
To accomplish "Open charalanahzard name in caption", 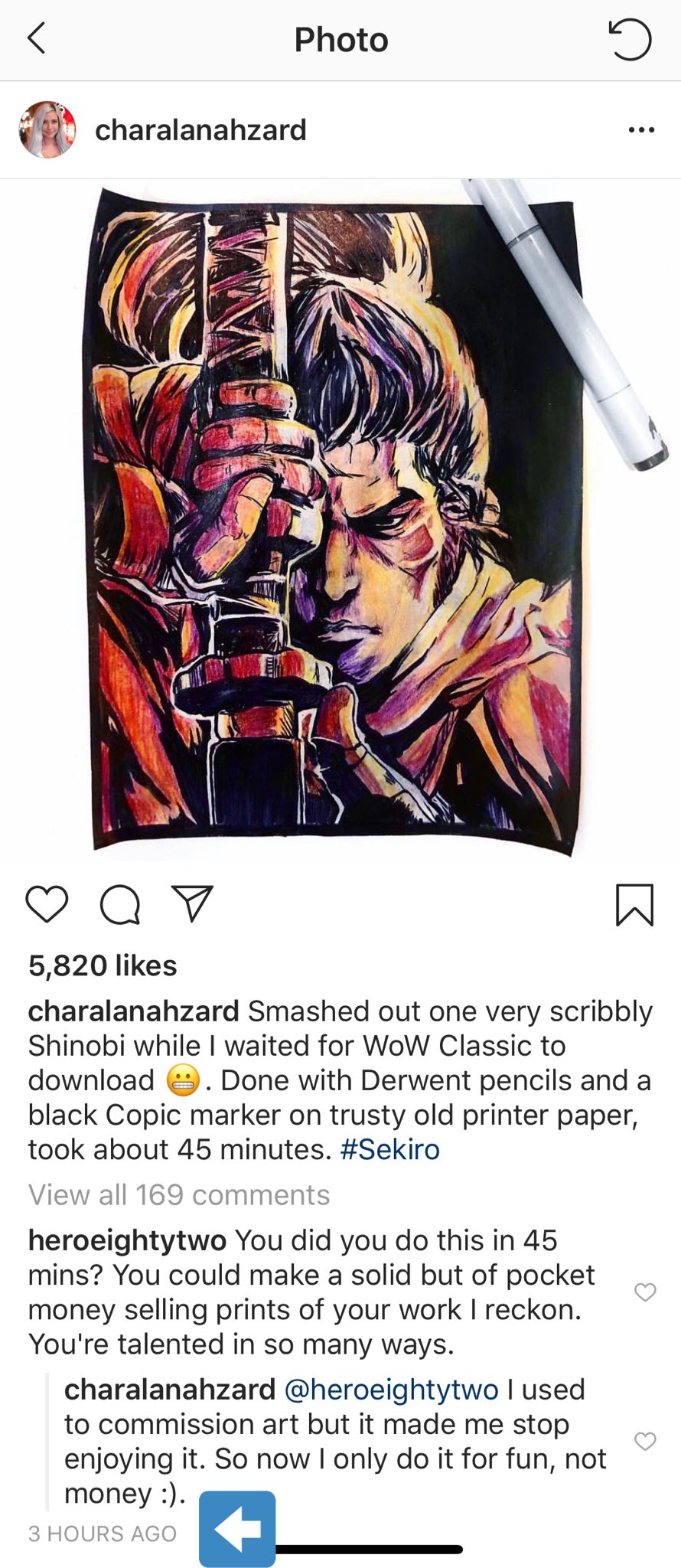I will click(x=134, y=1011).
